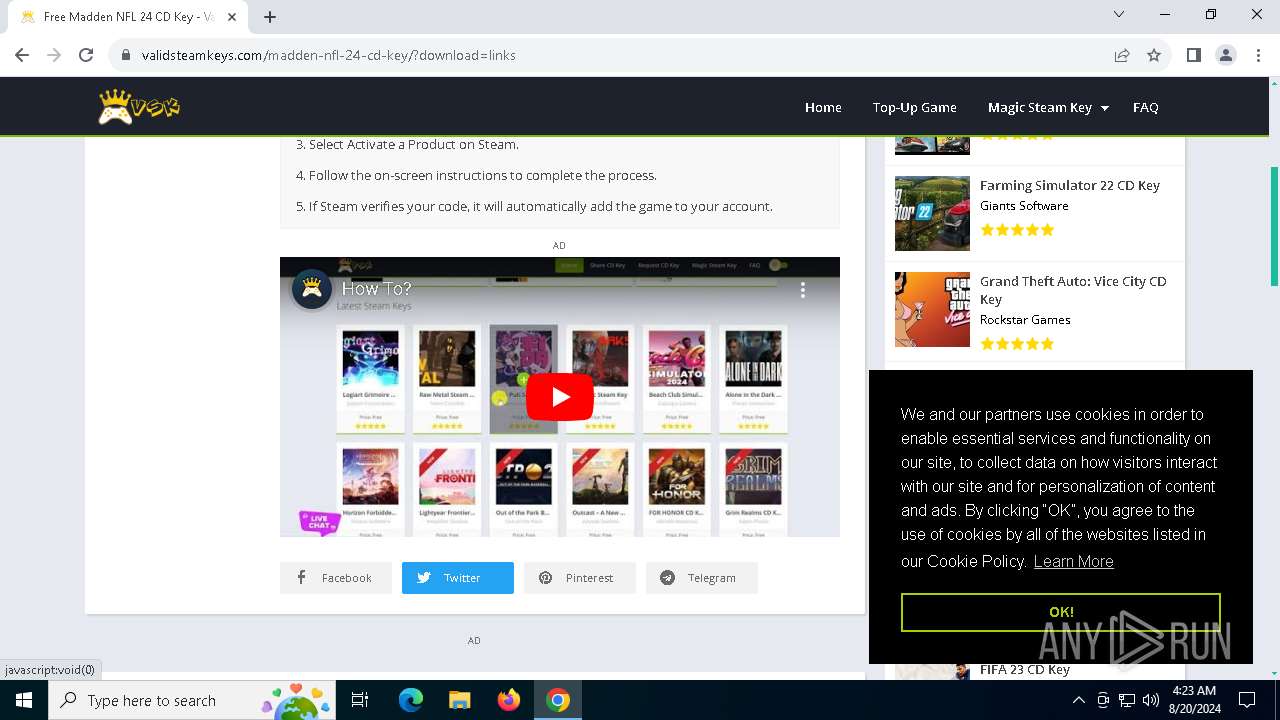The height and width of the screenshot is (720, 1280).
Task: Click the Giants Software publisher text
Action: coord(1024,206)
